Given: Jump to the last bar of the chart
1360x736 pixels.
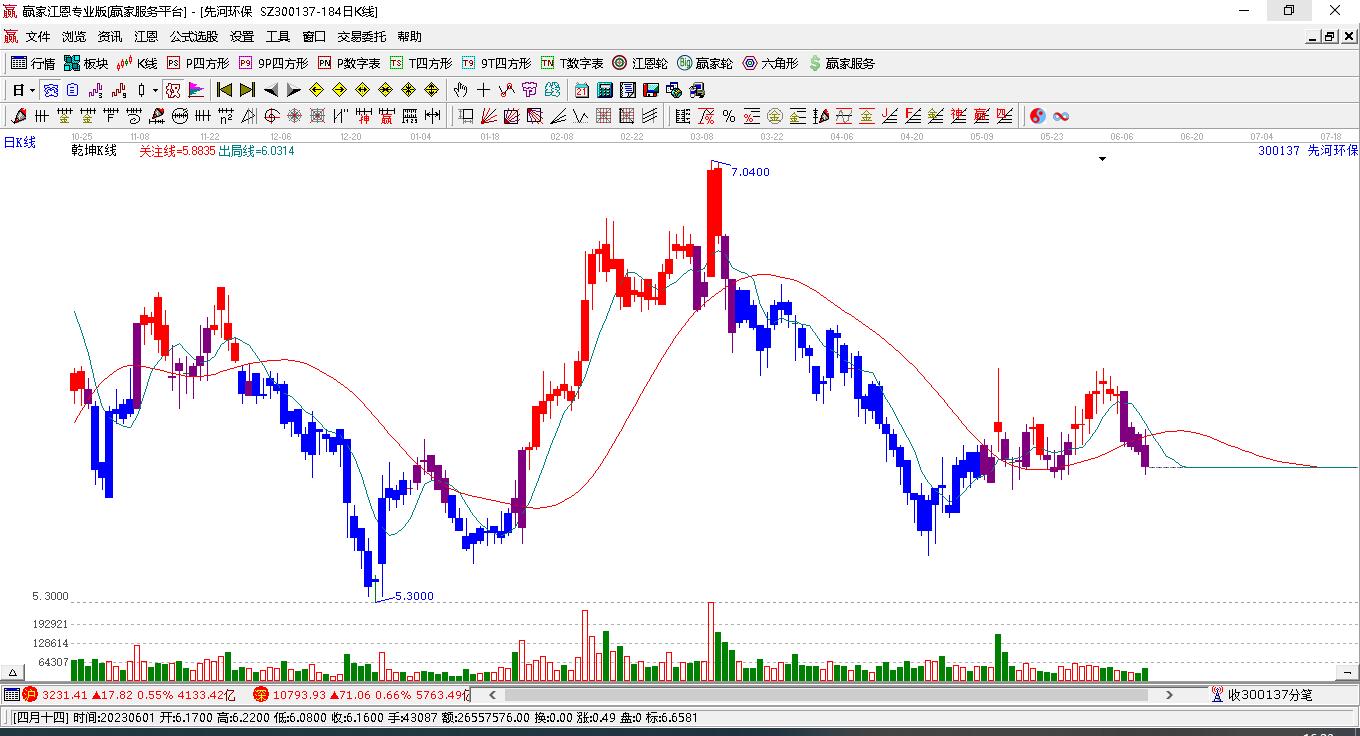Looking at the screenshot, I should pyautogui.click(x=247, y=90).
